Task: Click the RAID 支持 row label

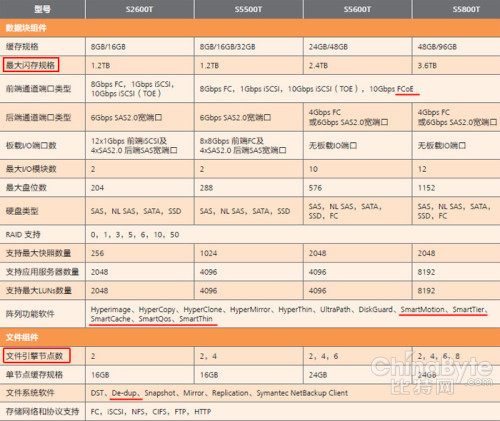Action: [x=23, y=235]
